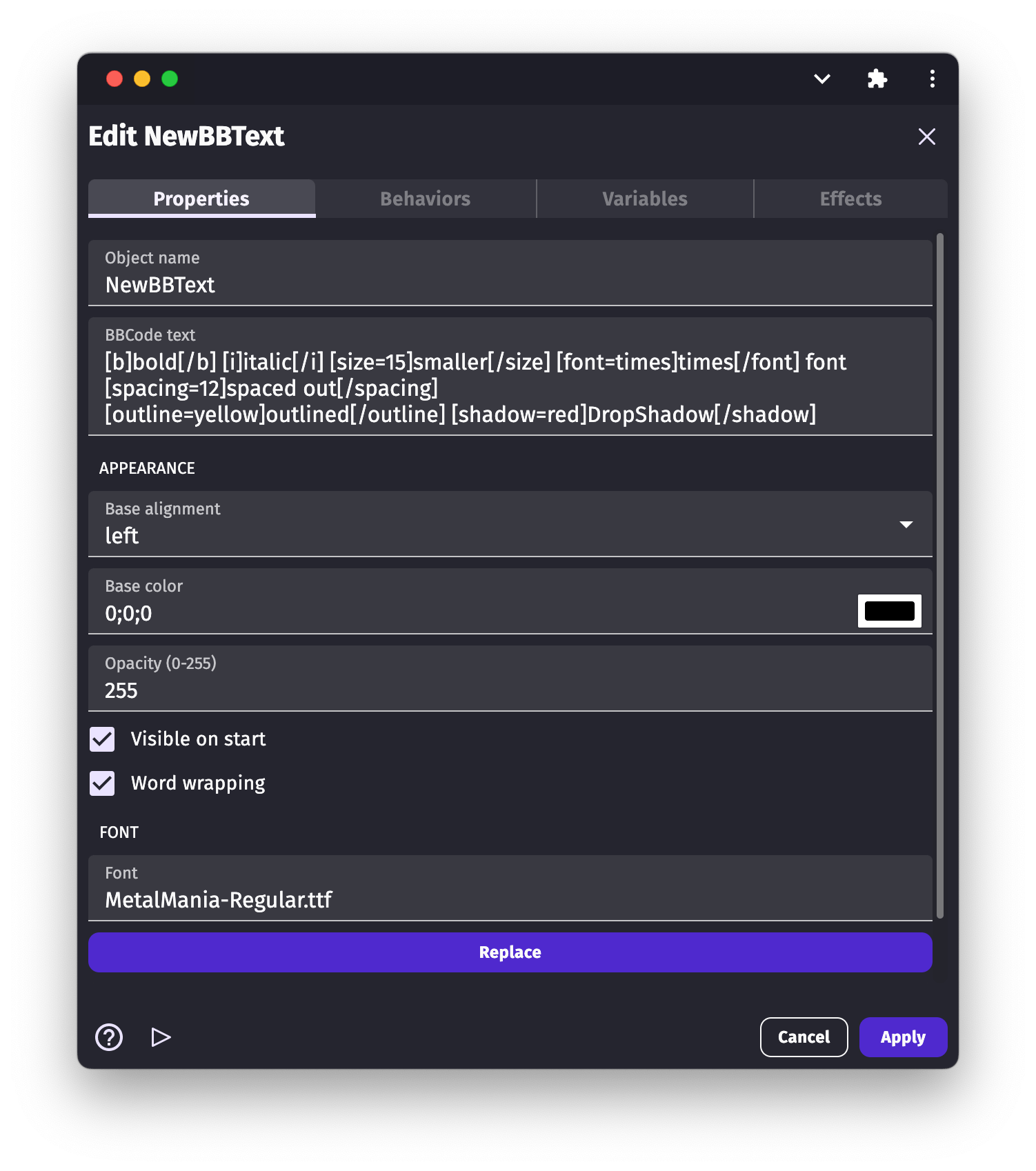Click the puzzle piece extensions icon
This screenshot has height=1171, width=1036.
click(x=877, y=79)
